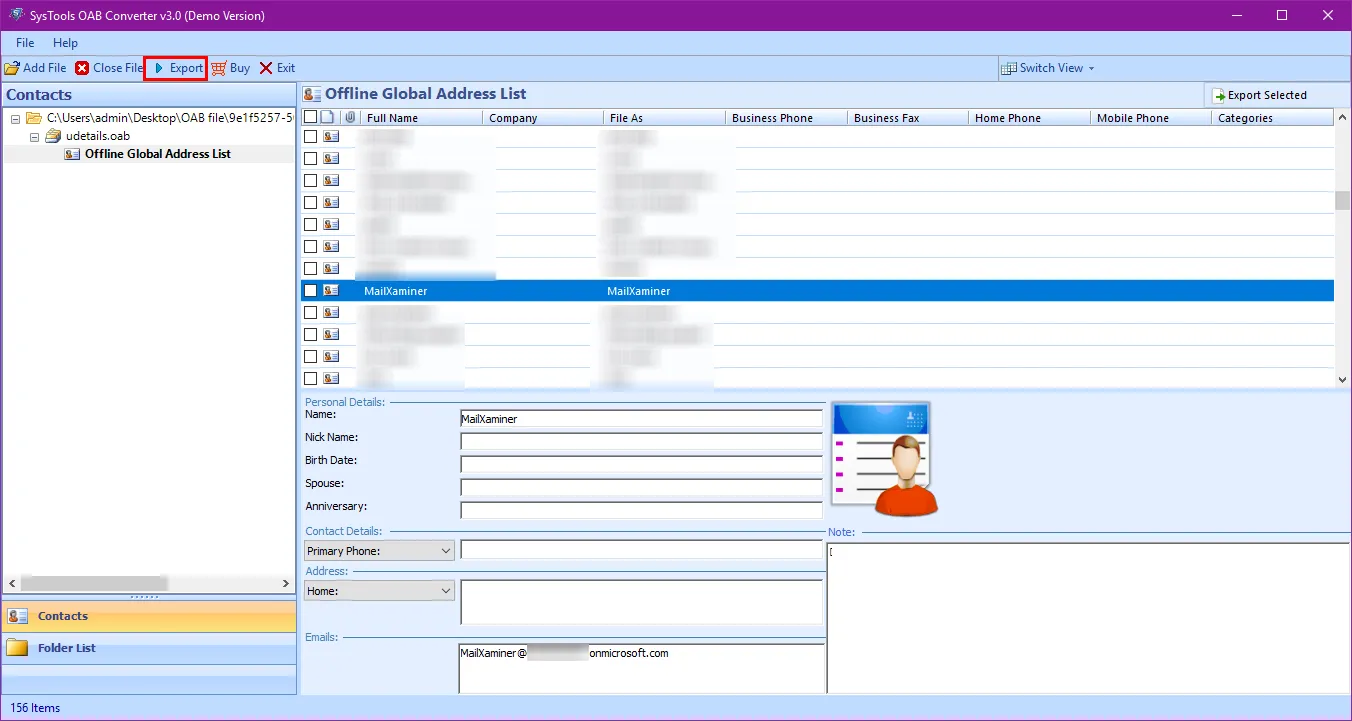
Task: Open the Primary Phone dropdown
Action: 379,551
